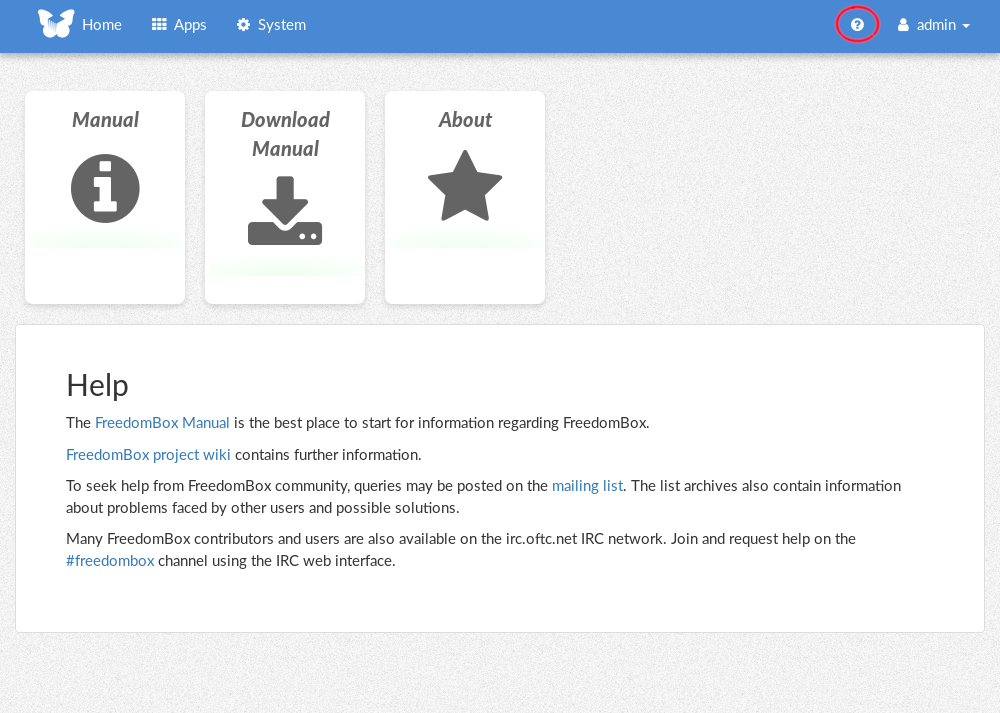Image resolution: width=1000 pixels, height=713 pixels.
Task: Open the #freedombox IRC channel link
Action: coord(110,561)
